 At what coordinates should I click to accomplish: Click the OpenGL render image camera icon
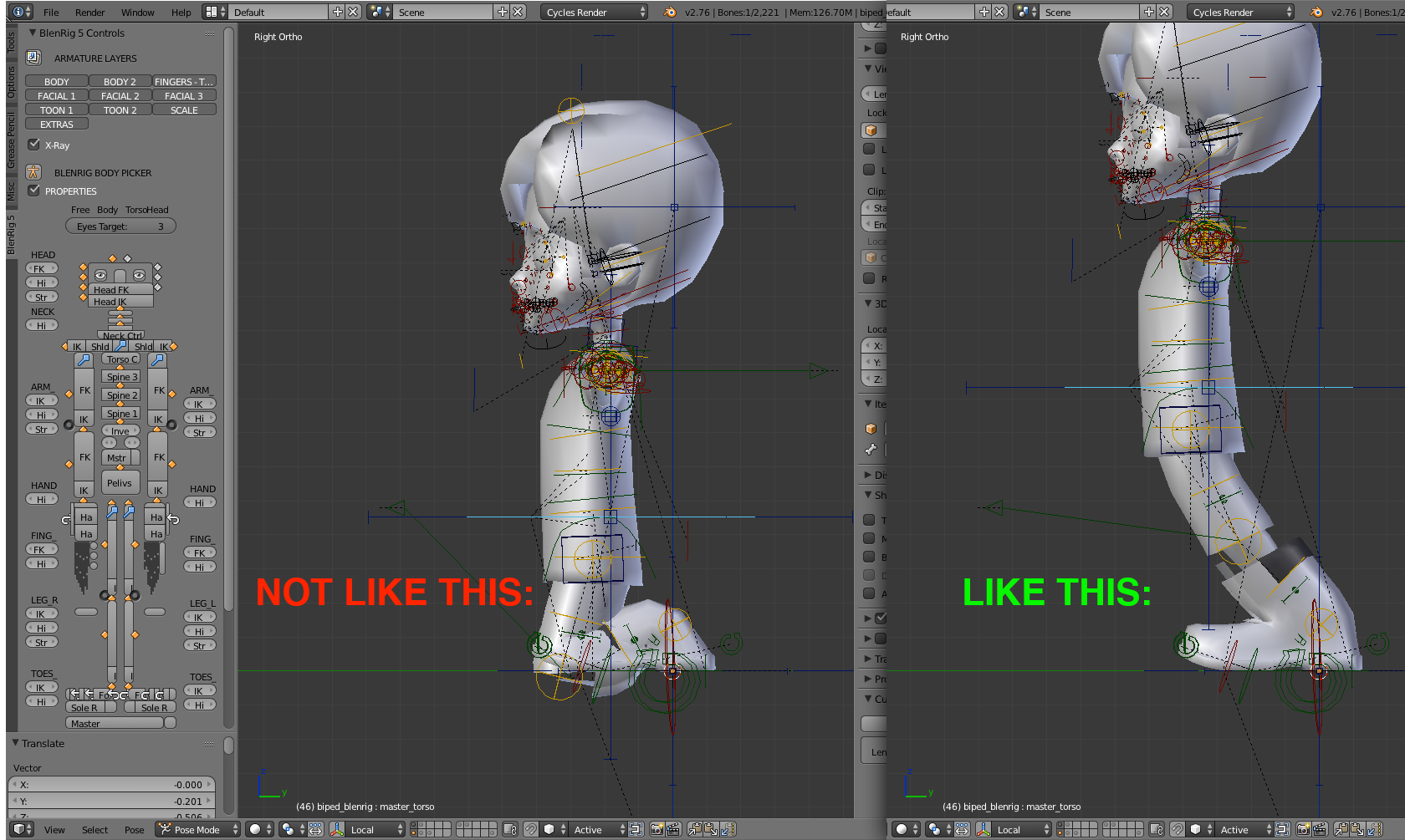[x=657, y=829]
